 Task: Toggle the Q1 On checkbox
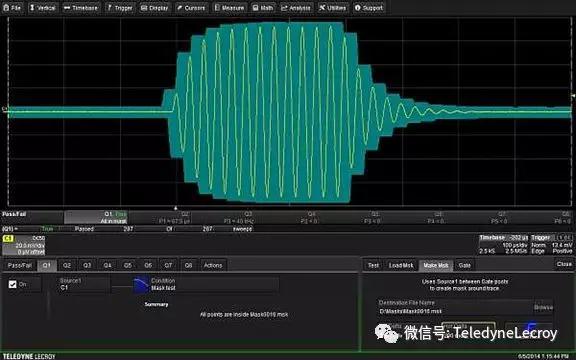tap(12, 284)
